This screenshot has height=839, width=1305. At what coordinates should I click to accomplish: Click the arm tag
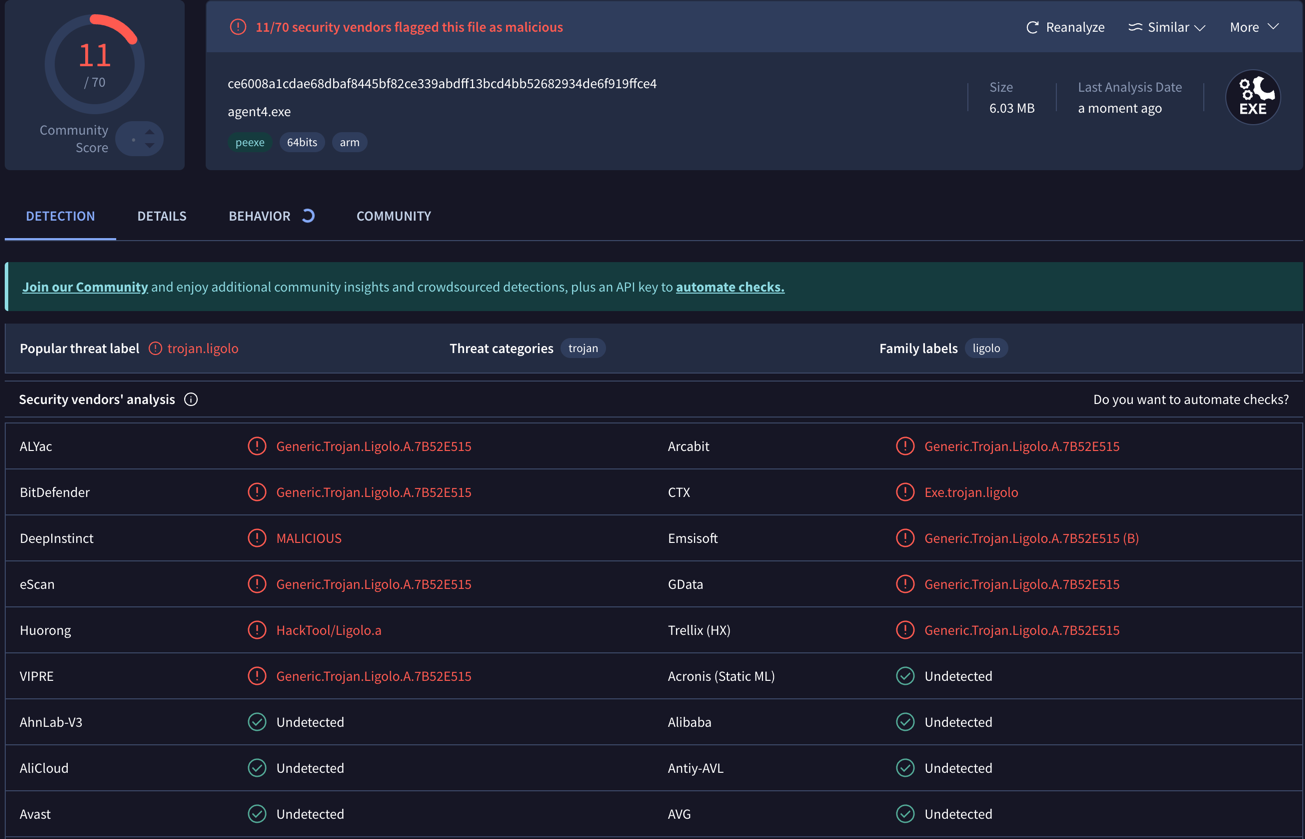349,142
